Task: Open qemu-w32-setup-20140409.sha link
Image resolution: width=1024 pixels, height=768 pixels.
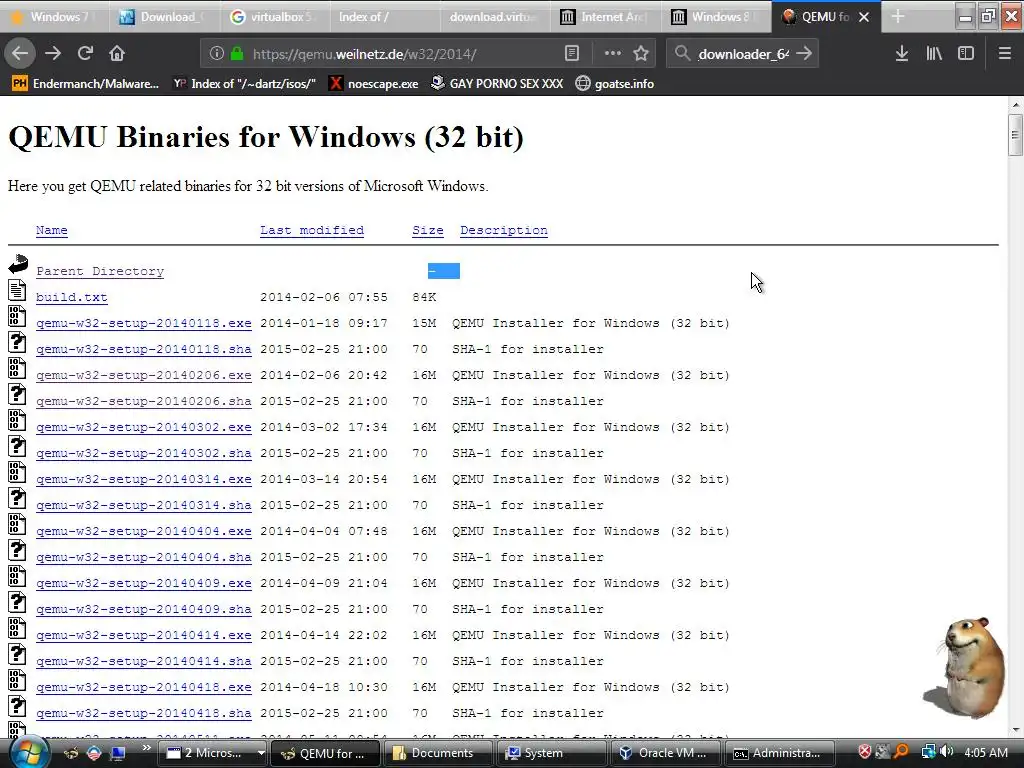Action: (144, 609)
